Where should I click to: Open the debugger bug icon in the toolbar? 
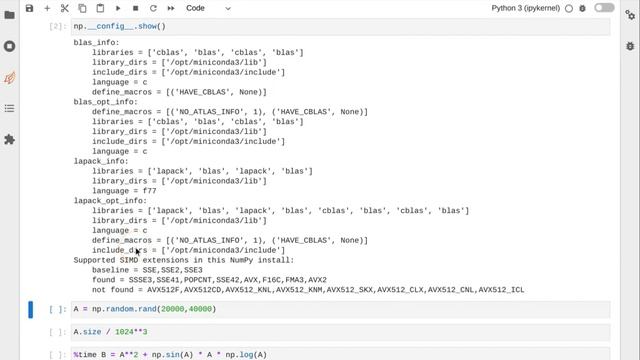coord(582,8)
